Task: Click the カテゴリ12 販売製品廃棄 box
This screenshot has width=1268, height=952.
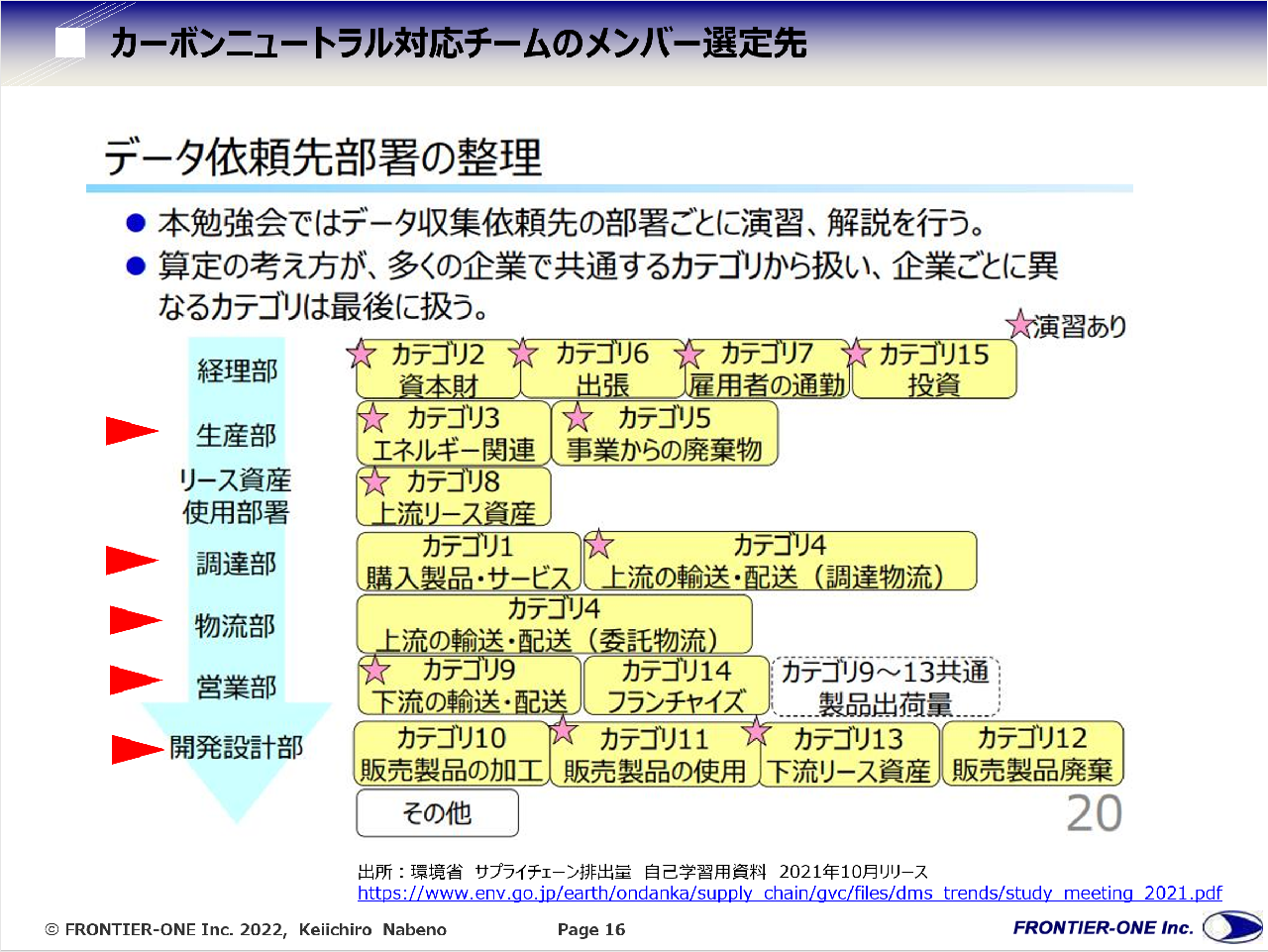Action: pos(1032,754)
